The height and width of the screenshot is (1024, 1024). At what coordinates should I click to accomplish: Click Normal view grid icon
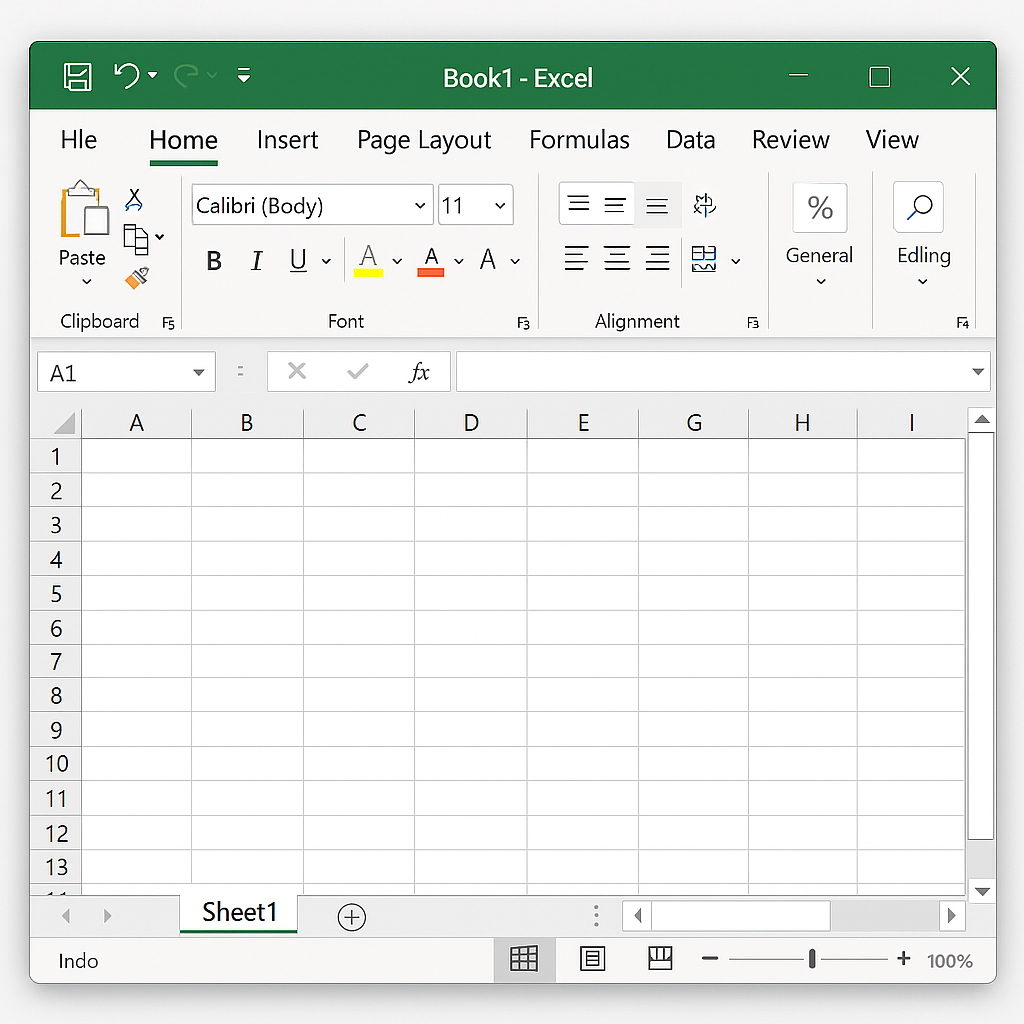[x=524, y=959]
